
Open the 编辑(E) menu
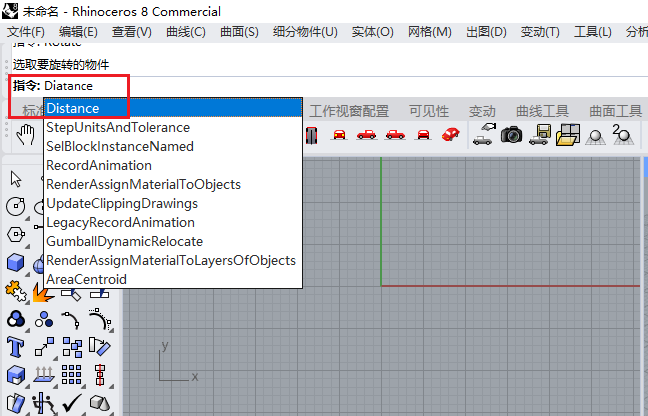78,32
